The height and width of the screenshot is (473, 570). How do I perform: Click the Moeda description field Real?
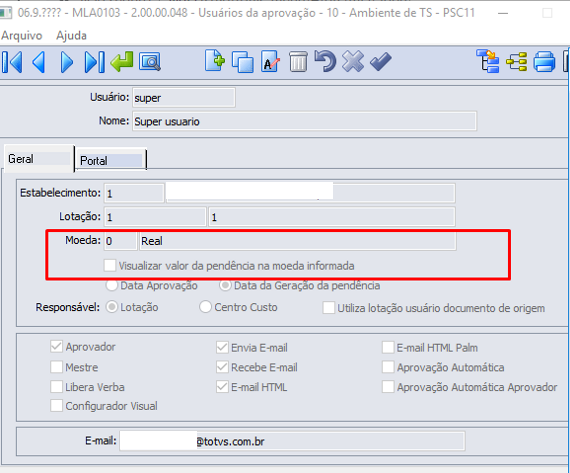[x=298, y=241]
